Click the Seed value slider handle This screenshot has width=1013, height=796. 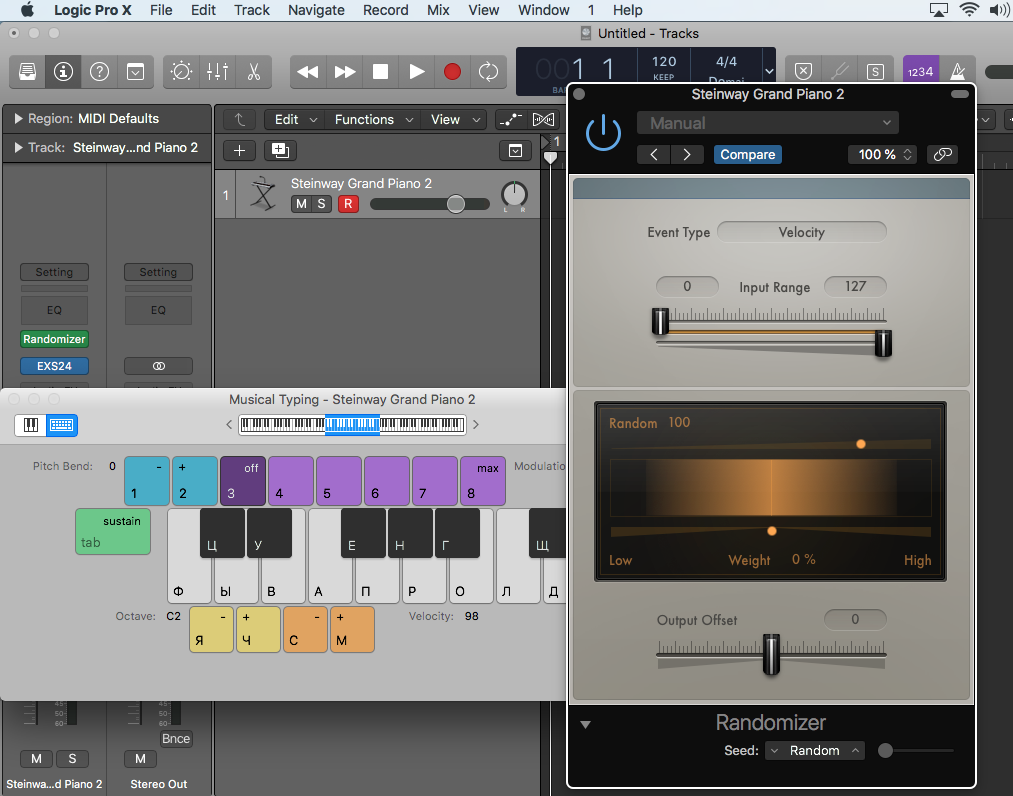coord(885,751)
